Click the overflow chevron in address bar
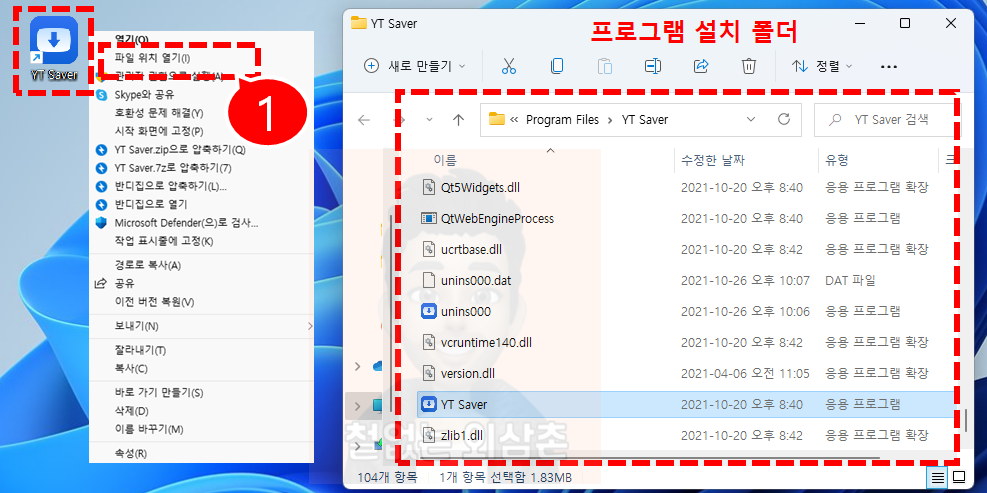Screen dimensions: 987x493 pyautogui.click(x=514, y=120)
